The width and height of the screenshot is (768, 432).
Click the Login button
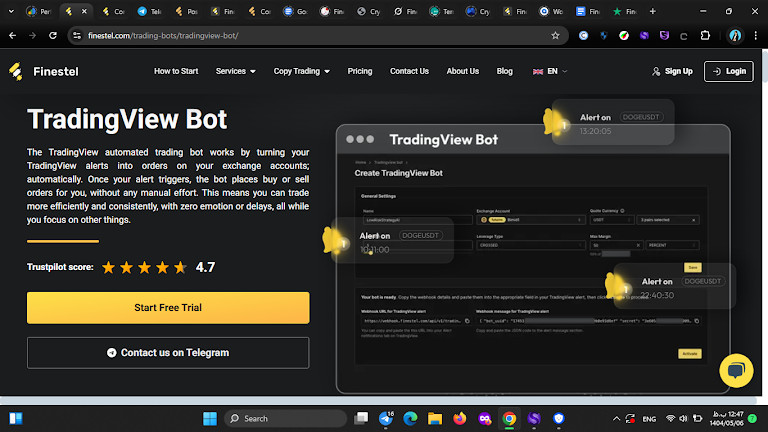tap(729, 72)
